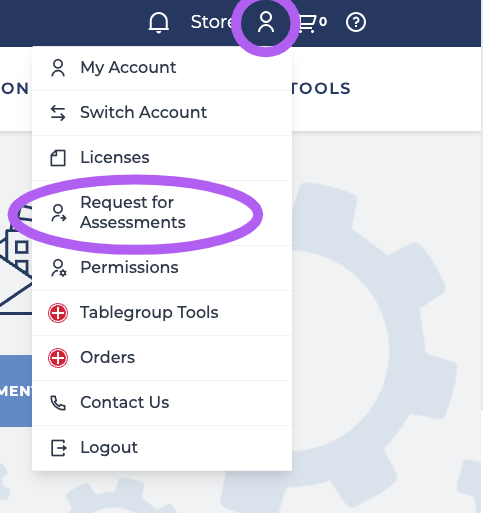The width and height of the screenshot is (483, 513).
Task: Open Orders from the dropdown menu
Action: (162, 358)
